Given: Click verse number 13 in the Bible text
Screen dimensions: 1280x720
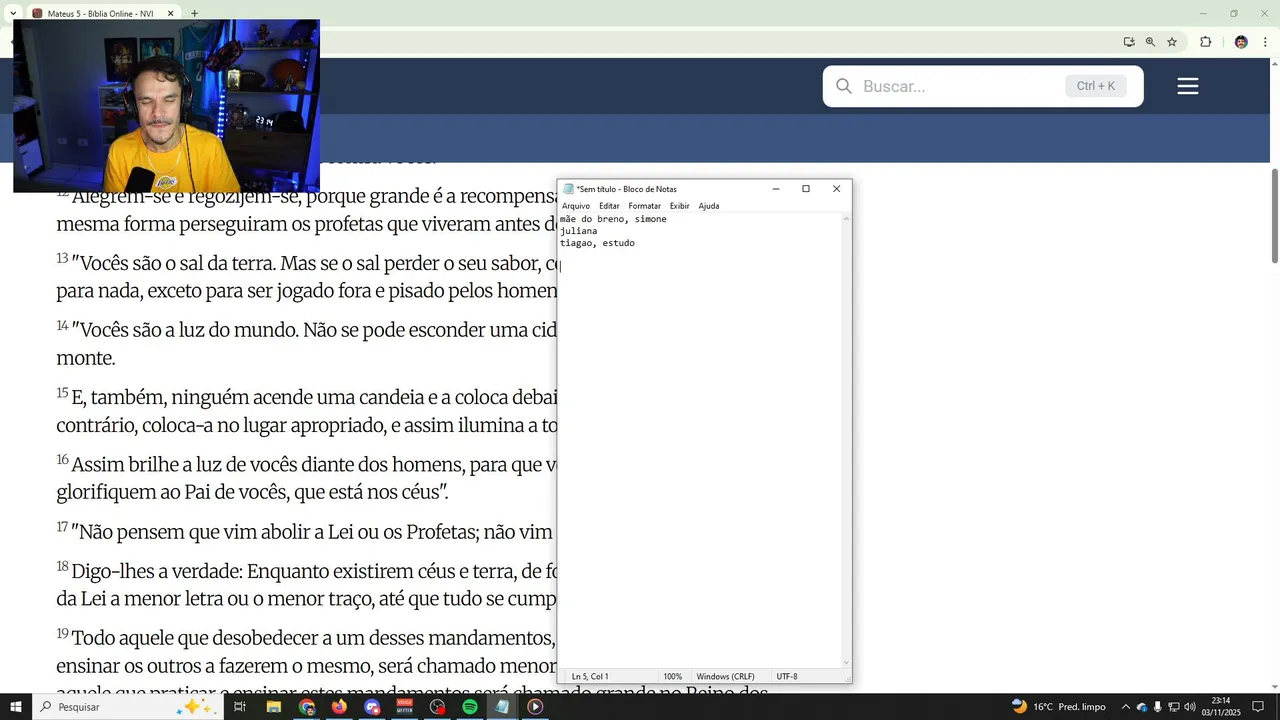Looking at the screenshot, I should 62,258.
